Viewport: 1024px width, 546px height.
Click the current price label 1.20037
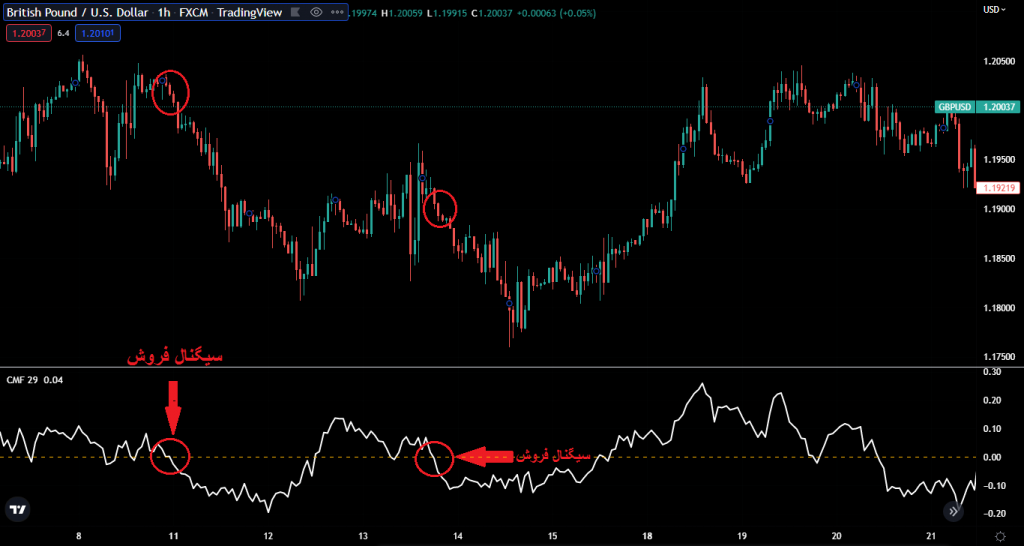click(x=997, y=107)
